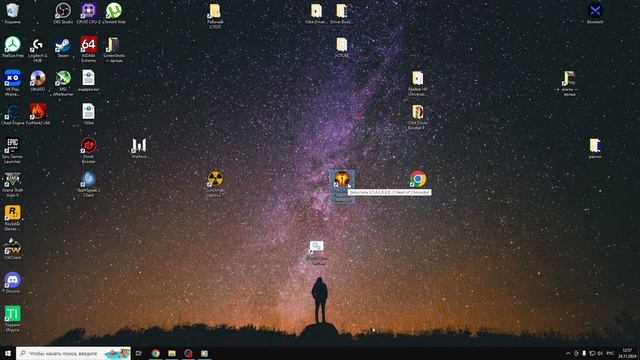Select the S.T.A.L.K.E.R. 2 Heart of Chornobyl icon

click(342, 186)
